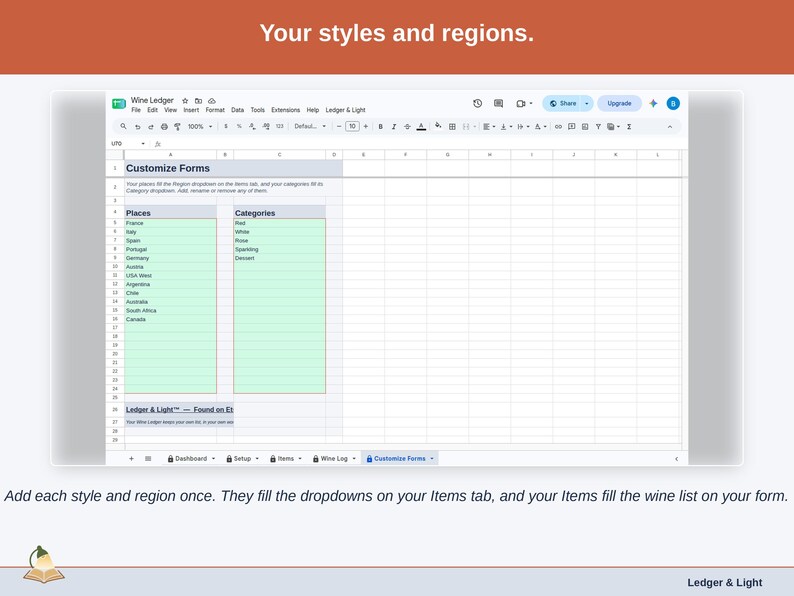
Task: Click the Share button
Action: tap(563, 103)
